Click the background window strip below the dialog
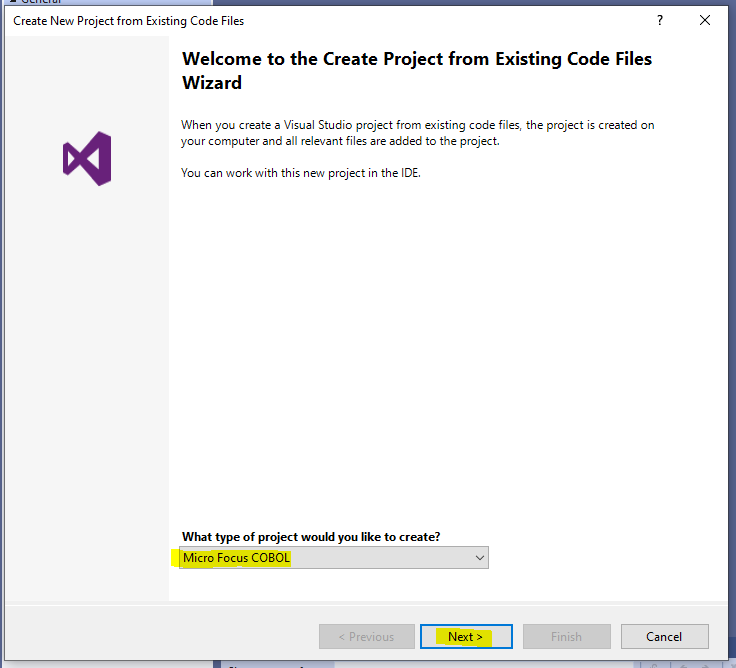Screen dimensions: 736x668 point(450,663)
